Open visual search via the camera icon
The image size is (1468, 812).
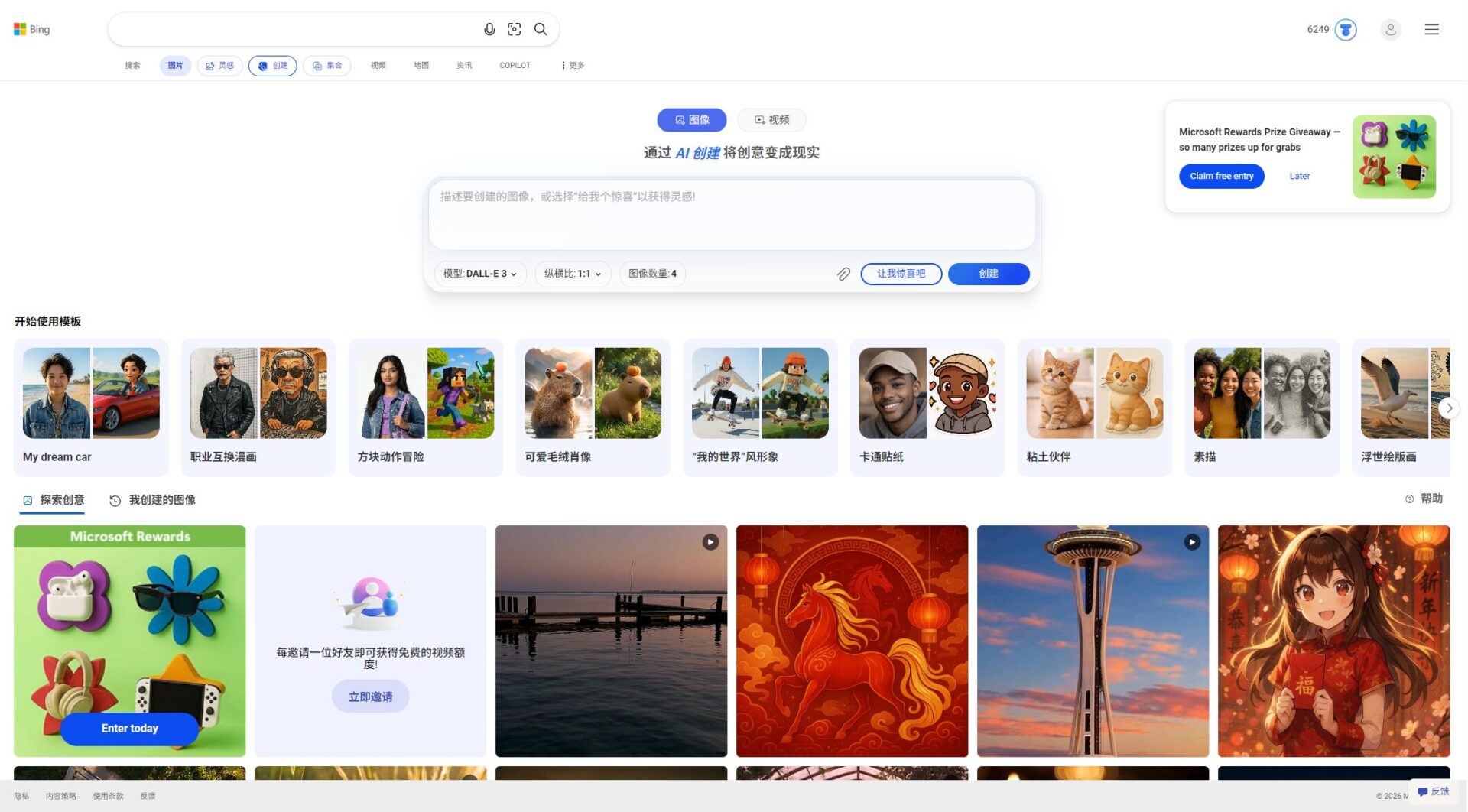pos(514,29)
